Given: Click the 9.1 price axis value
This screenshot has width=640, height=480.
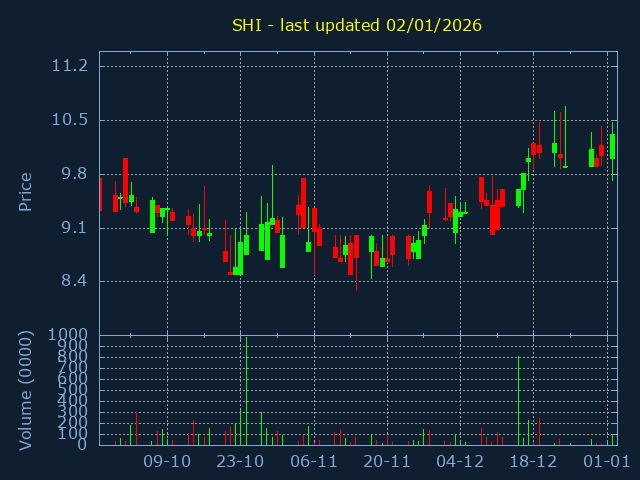Looking at the screenshot, I should tap(73, 228).
